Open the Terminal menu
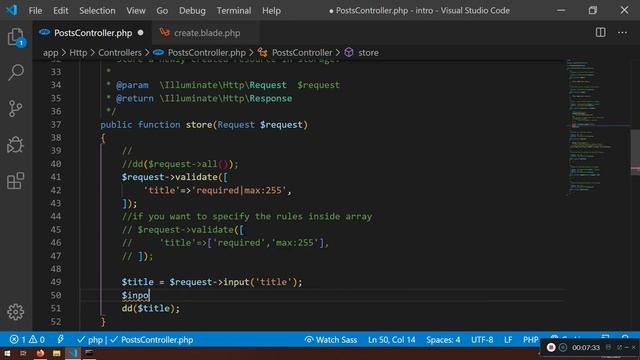 (x=234, y=11)
